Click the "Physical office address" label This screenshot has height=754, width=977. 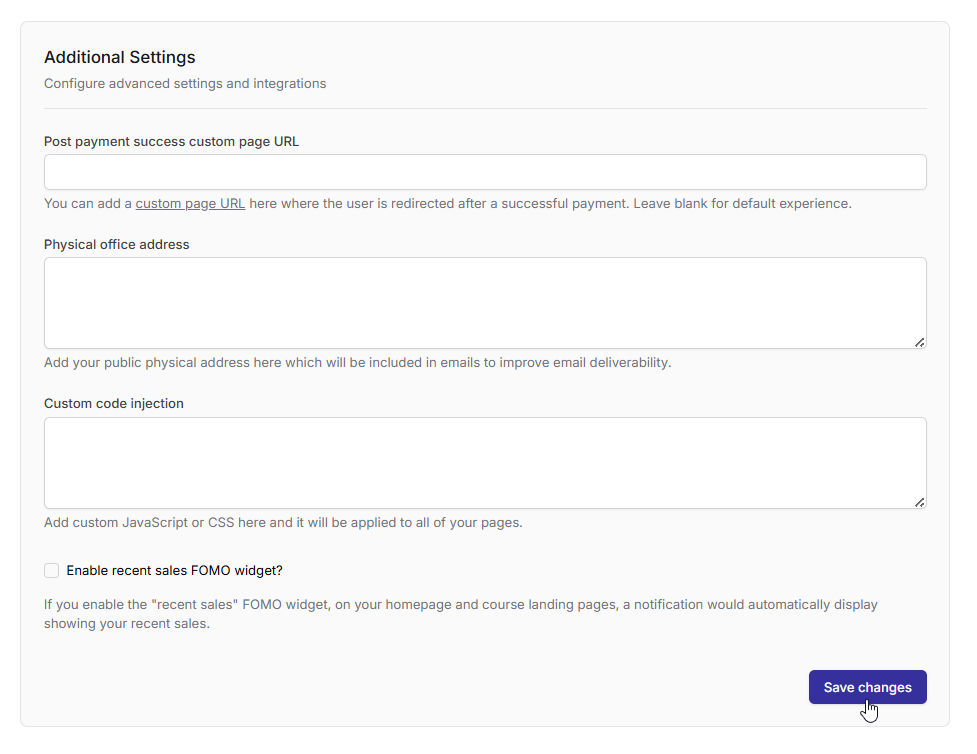(116, 244)
